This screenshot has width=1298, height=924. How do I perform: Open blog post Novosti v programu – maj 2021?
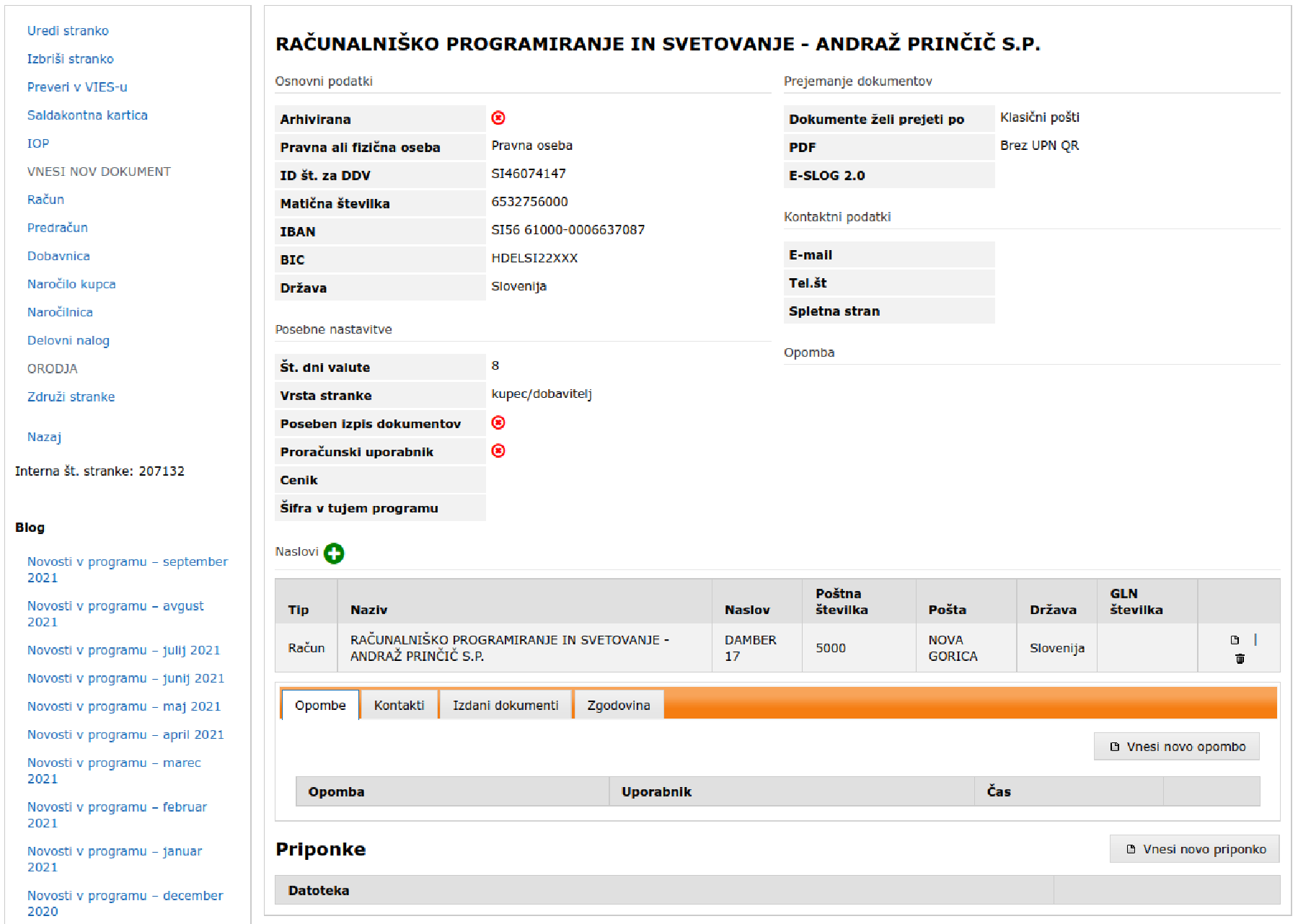pos(124,706)
